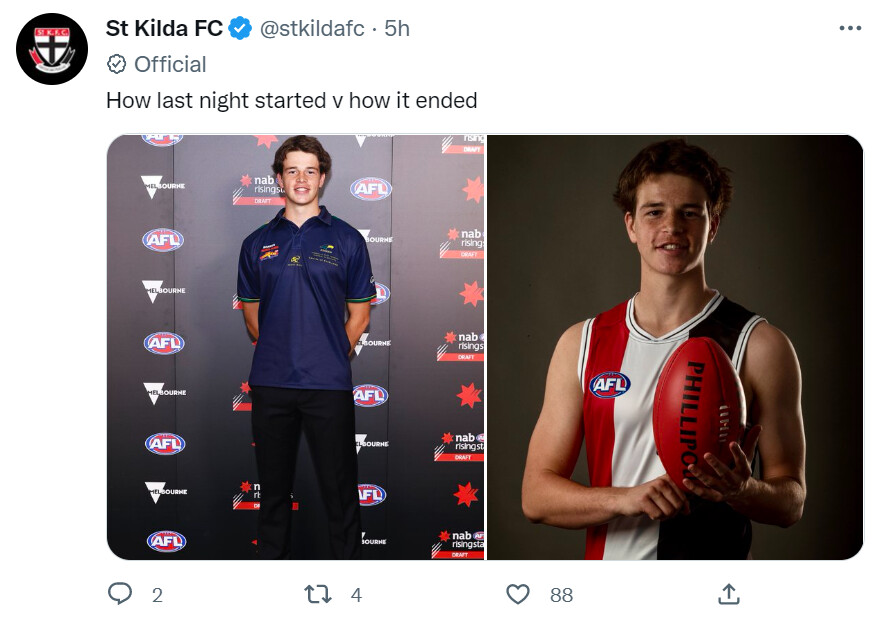Click the St Kilda FC display name

(x=164, y=29)
